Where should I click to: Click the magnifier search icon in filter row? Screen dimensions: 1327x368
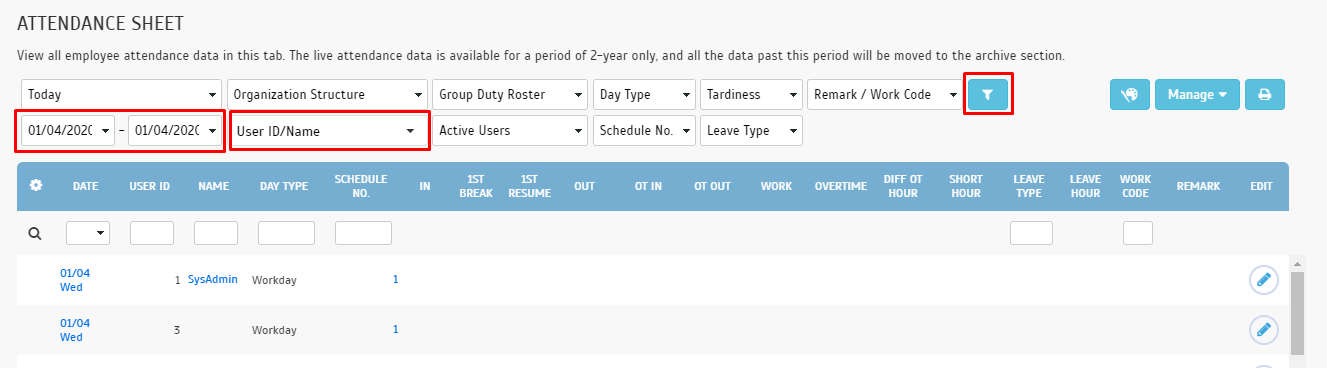(x=35, y=233)
